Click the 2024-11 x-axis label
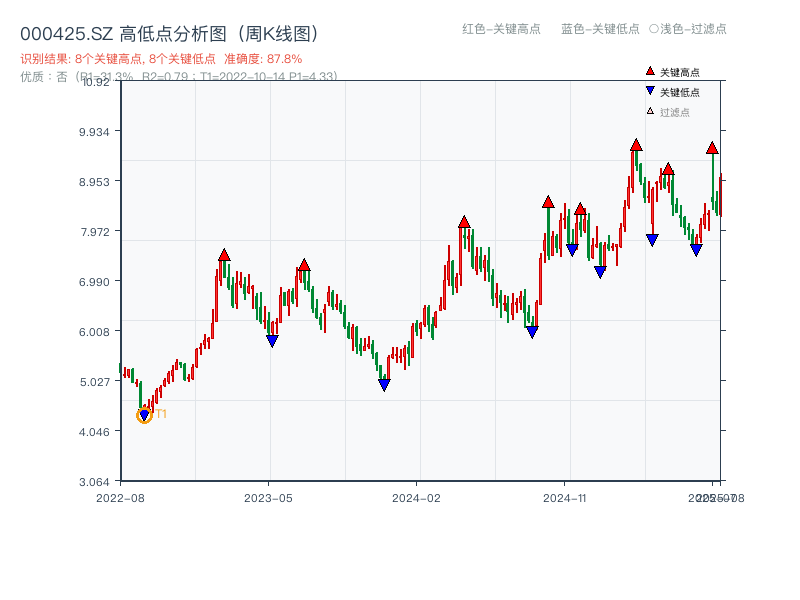The width and height of the screenshot is (800, 600). 564,498
